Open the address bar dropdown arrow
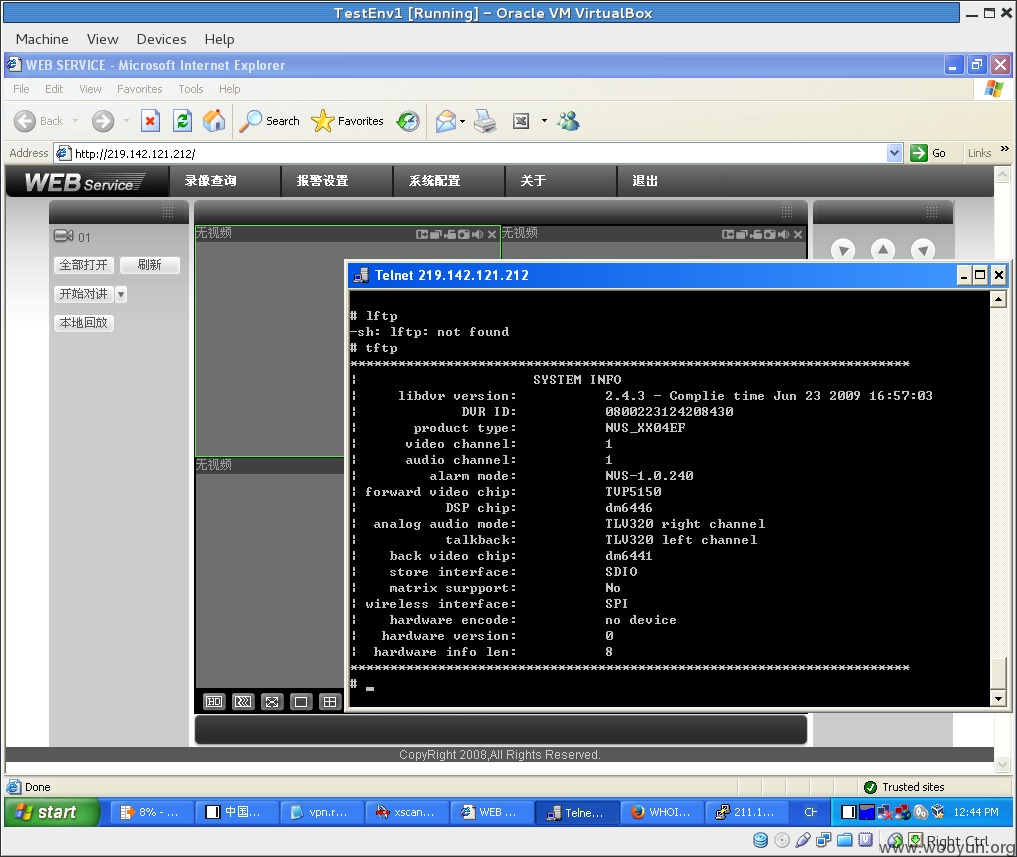 point(894,153)
